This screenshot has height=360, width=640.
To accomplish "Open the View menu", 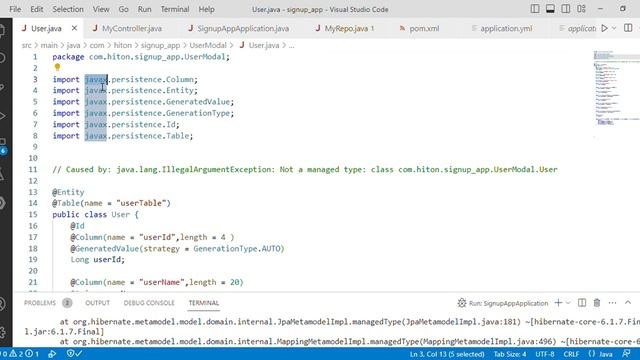I will click(x=101, y=9).
